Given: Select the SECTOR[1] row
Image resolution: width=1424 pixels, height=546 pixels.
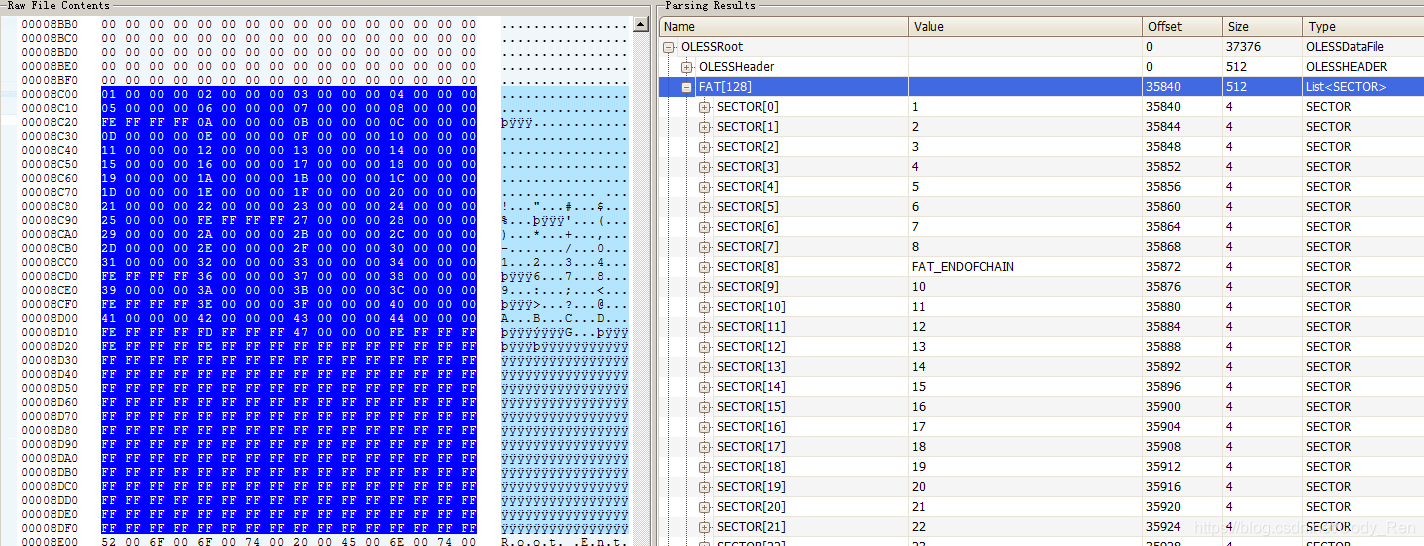Looking at the screenshot, I should coord(1042,127).
